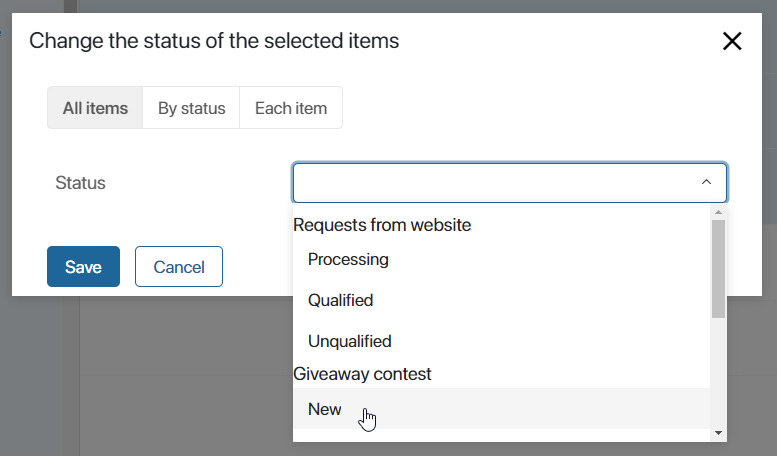
Task: Close the change status dialog
Action: (x=732, y=41)
